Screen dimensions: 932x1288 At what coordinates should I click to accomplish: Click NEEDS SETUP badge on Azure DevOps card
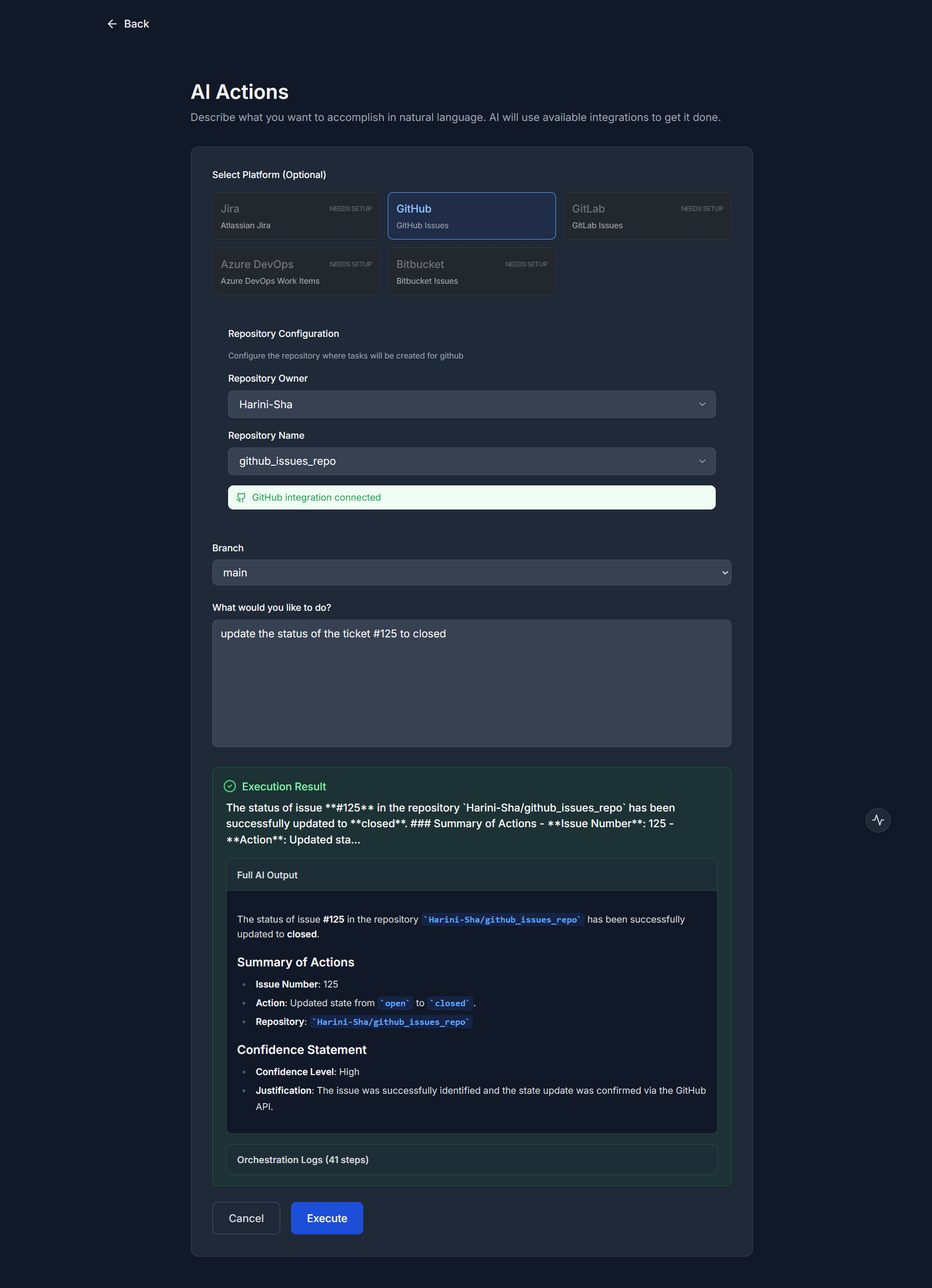tap(350, 265)
